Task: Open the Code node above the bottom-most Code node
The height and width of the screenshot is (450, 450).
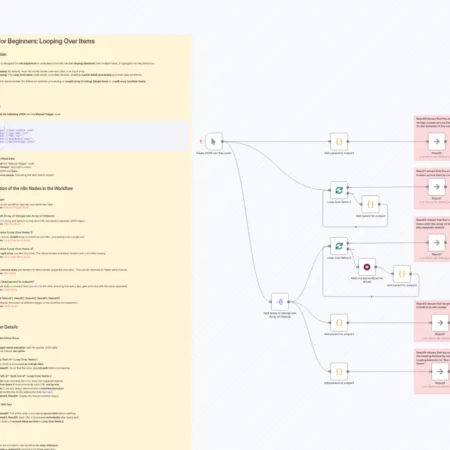Action: point(339,322)
